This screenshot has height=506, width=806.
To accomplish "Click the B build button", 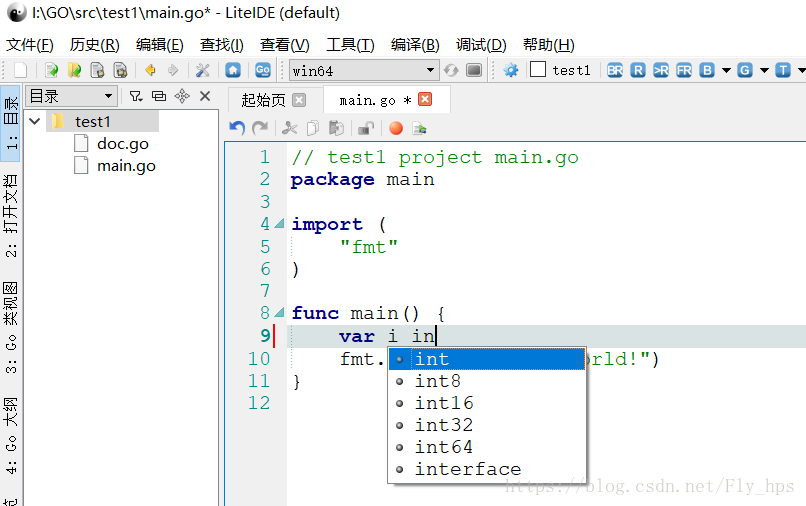I will (x=707, y=70).
